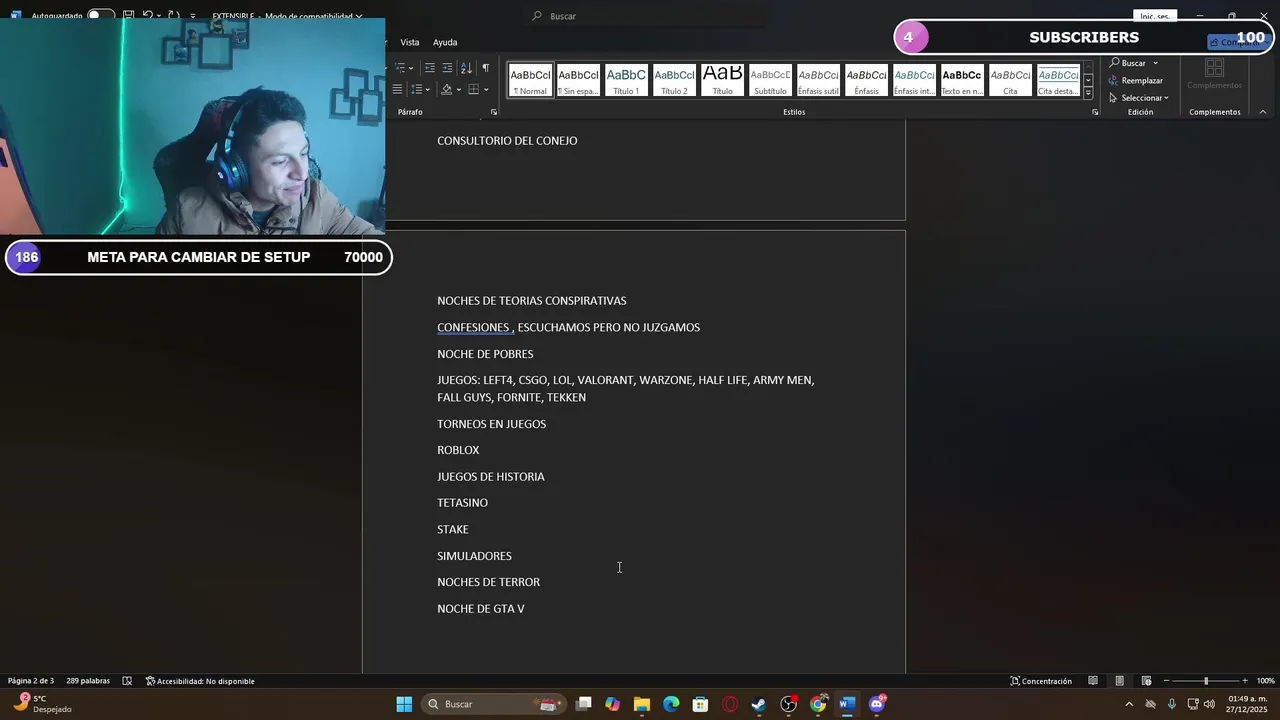
Task: Toggle the Autoguardado switch
Action: point(100,16)
